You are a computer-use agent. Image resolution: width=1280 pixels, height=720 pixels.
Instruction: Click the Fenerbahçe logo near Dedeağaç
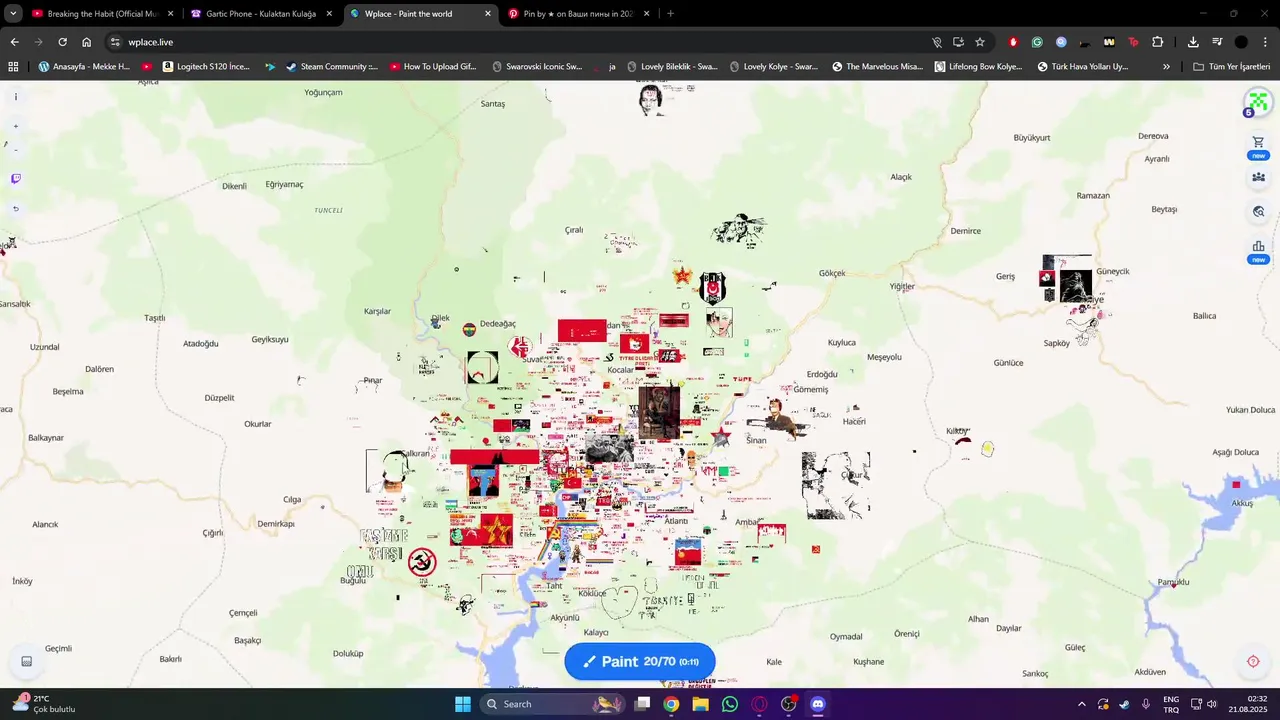(x=470, y=329)
